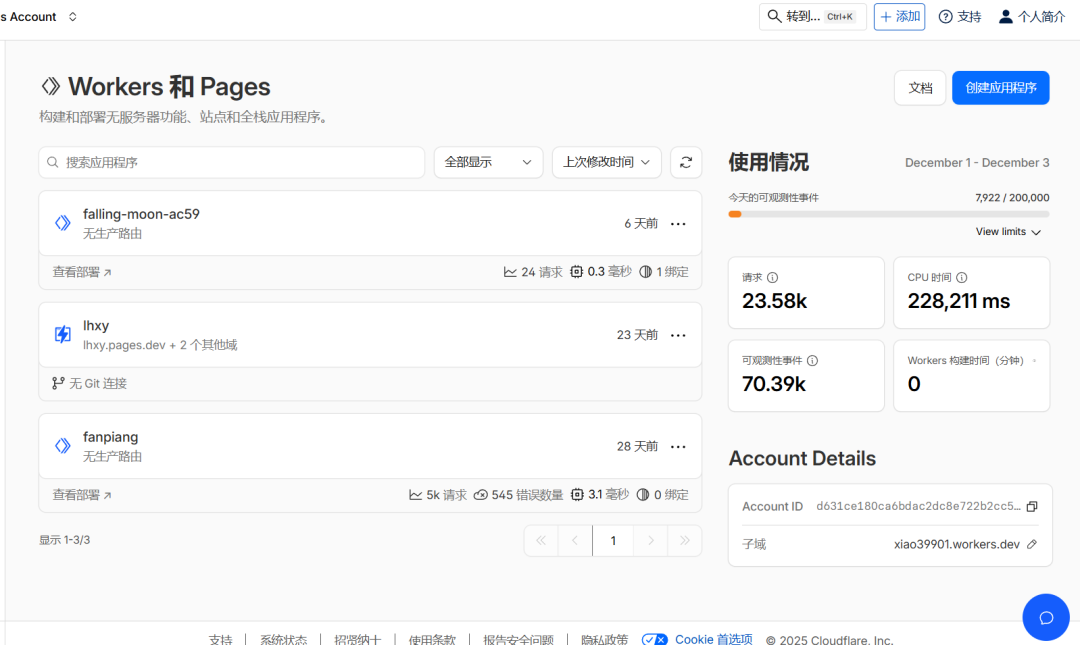The height and width of the screenshot is (645, 1080).
Task: Click footer 使用条款 link
Action: pyautogui.click(x=432, y=639)
